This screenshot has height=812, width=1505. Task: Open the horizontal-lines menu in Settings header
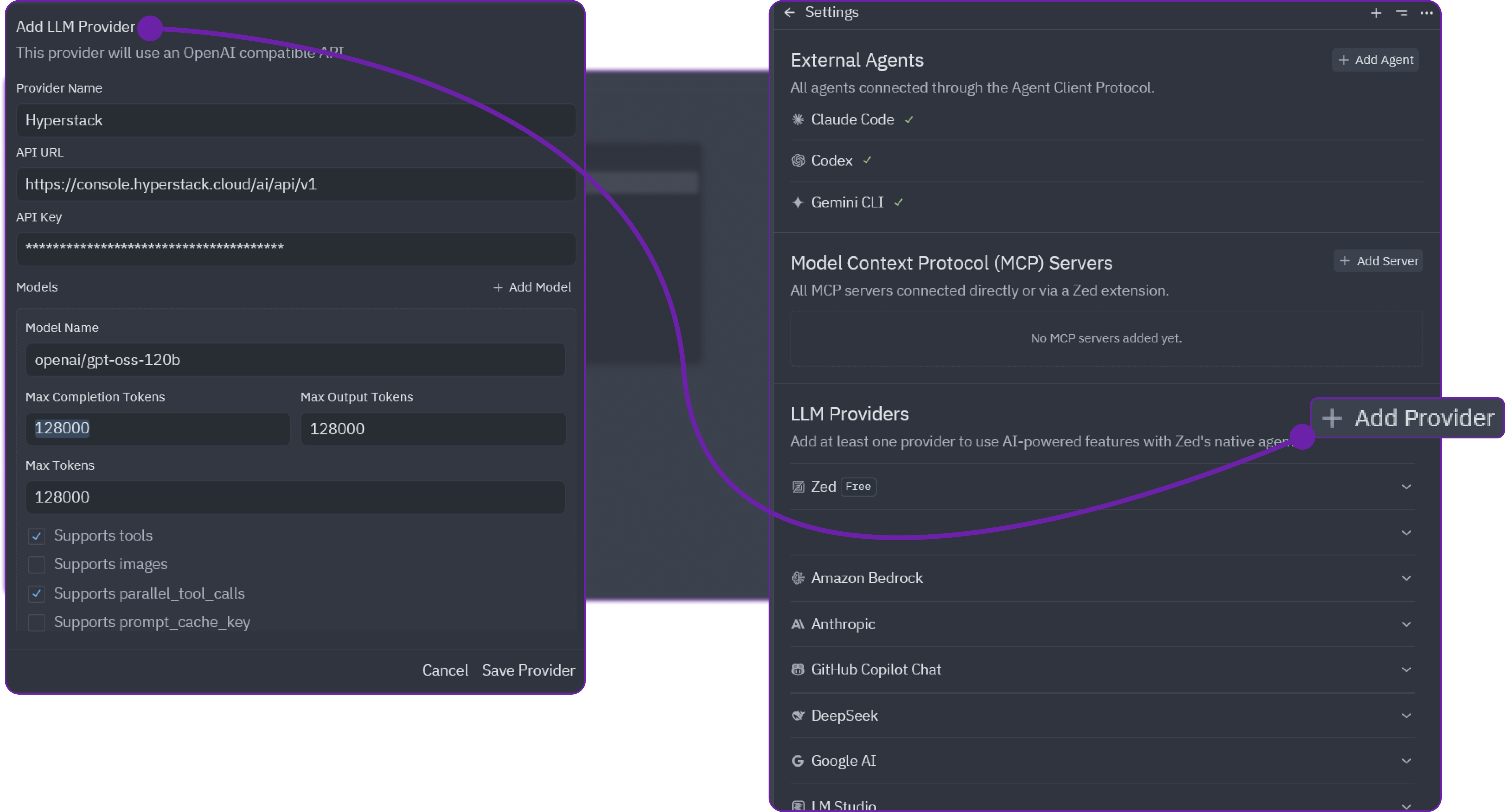coord(1401,12)
